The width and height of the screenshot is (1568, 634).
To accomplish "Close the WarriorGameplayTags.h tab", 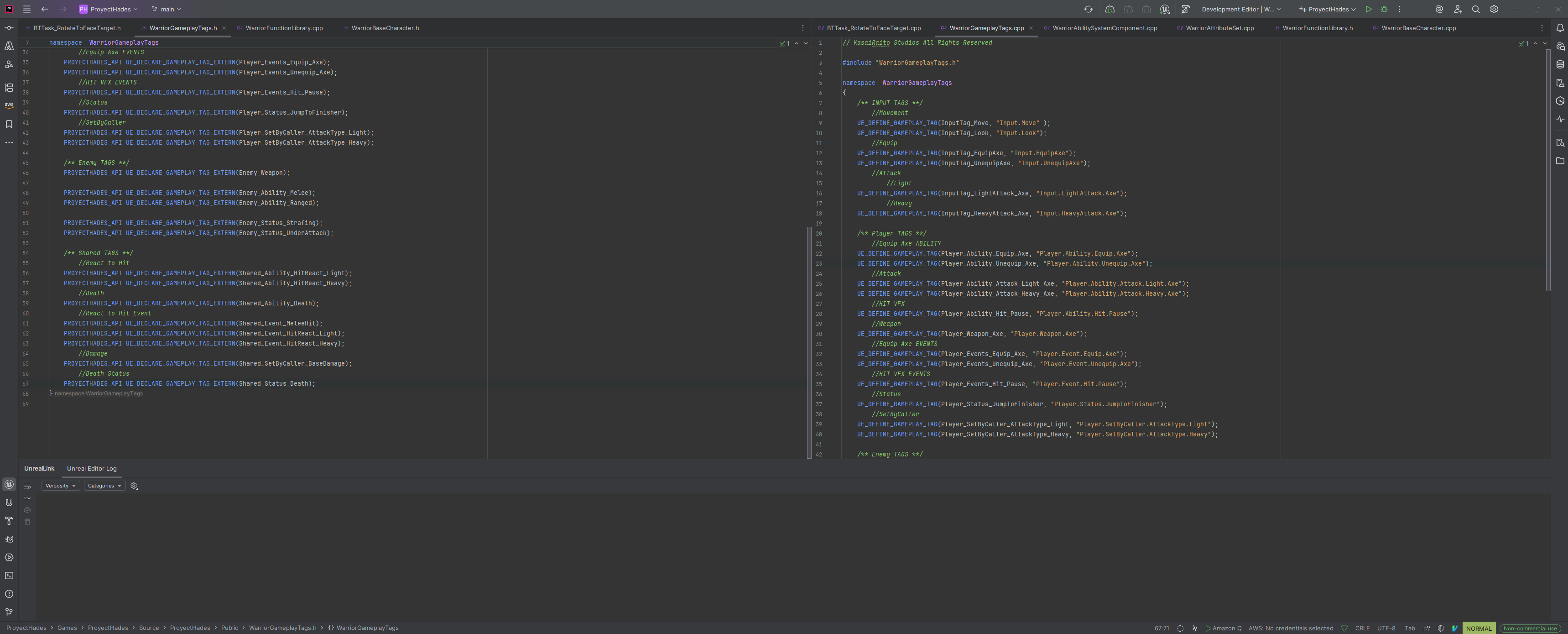I will pyautogui.click(x=224, y=28).
